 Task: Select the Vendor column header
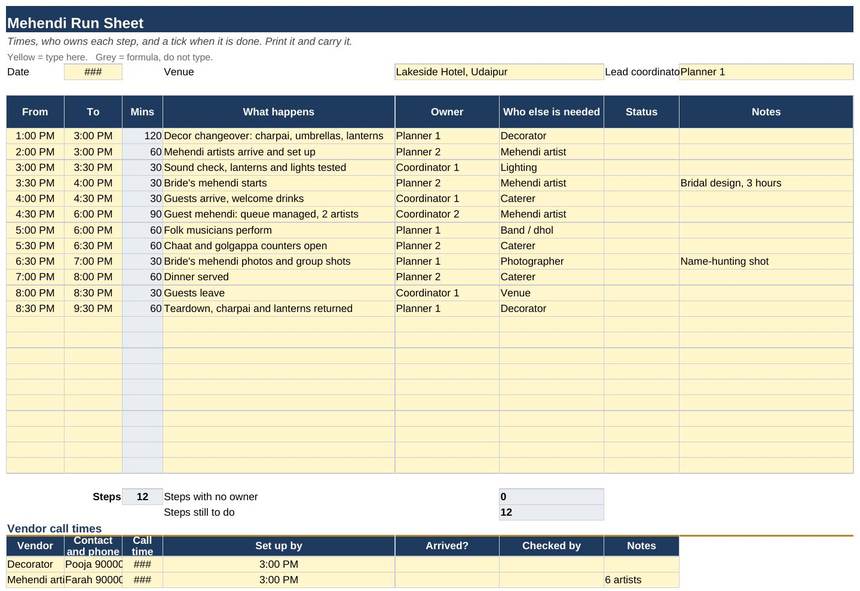tap(35, 546)
